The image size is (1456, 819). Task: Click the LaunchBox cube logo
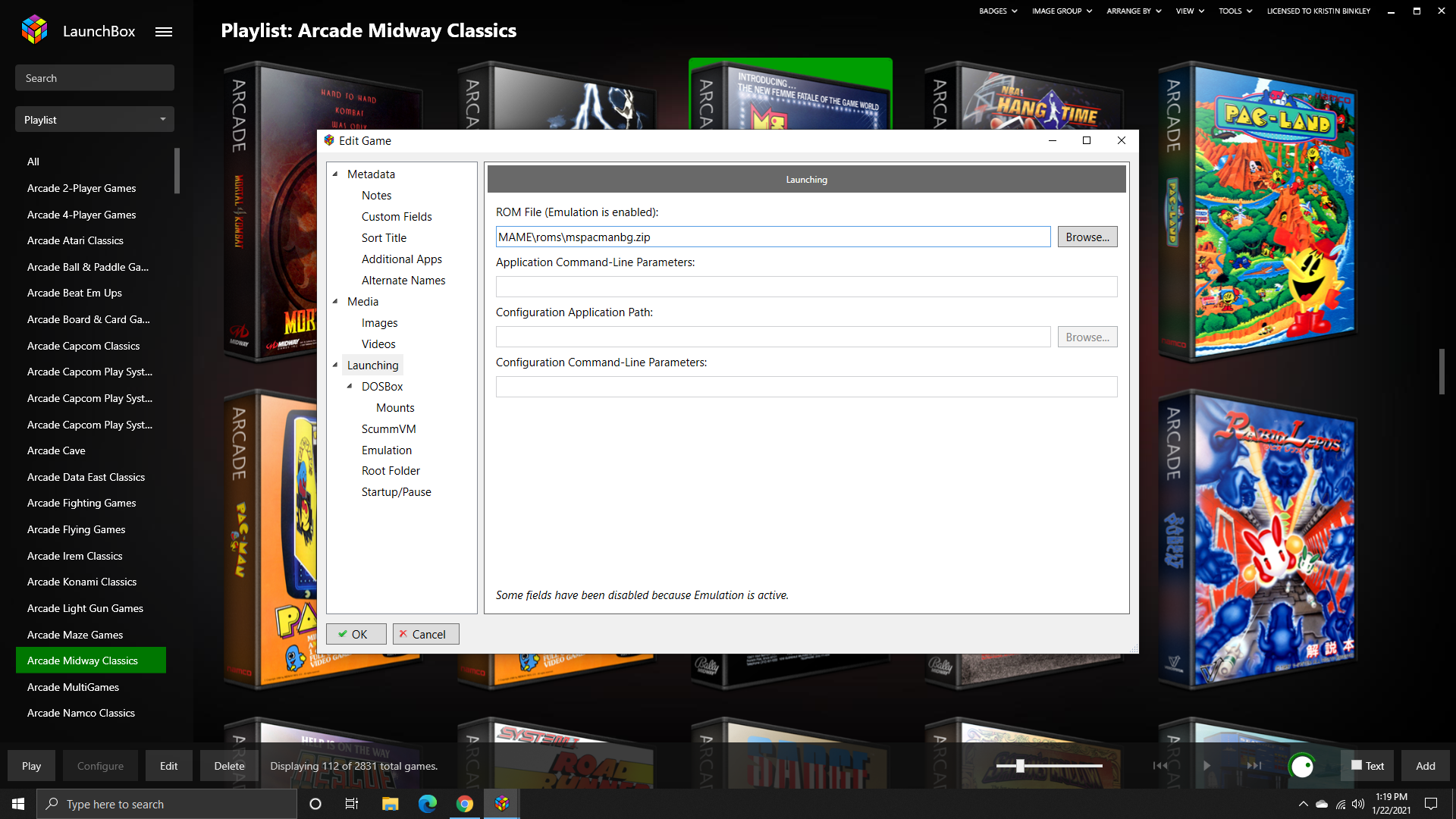(35, 30)
